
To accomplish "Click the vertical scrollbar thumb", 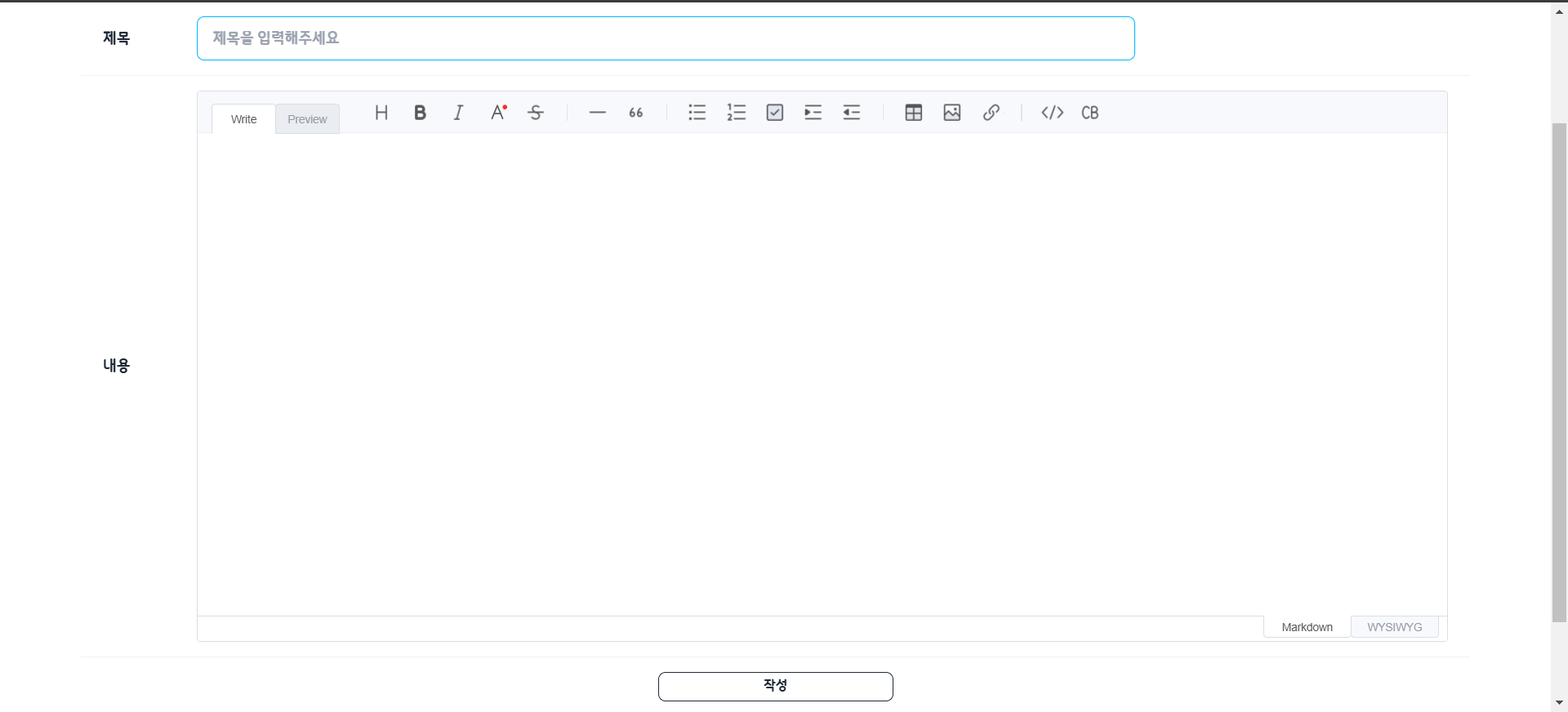I will (x=1559, y=372).
